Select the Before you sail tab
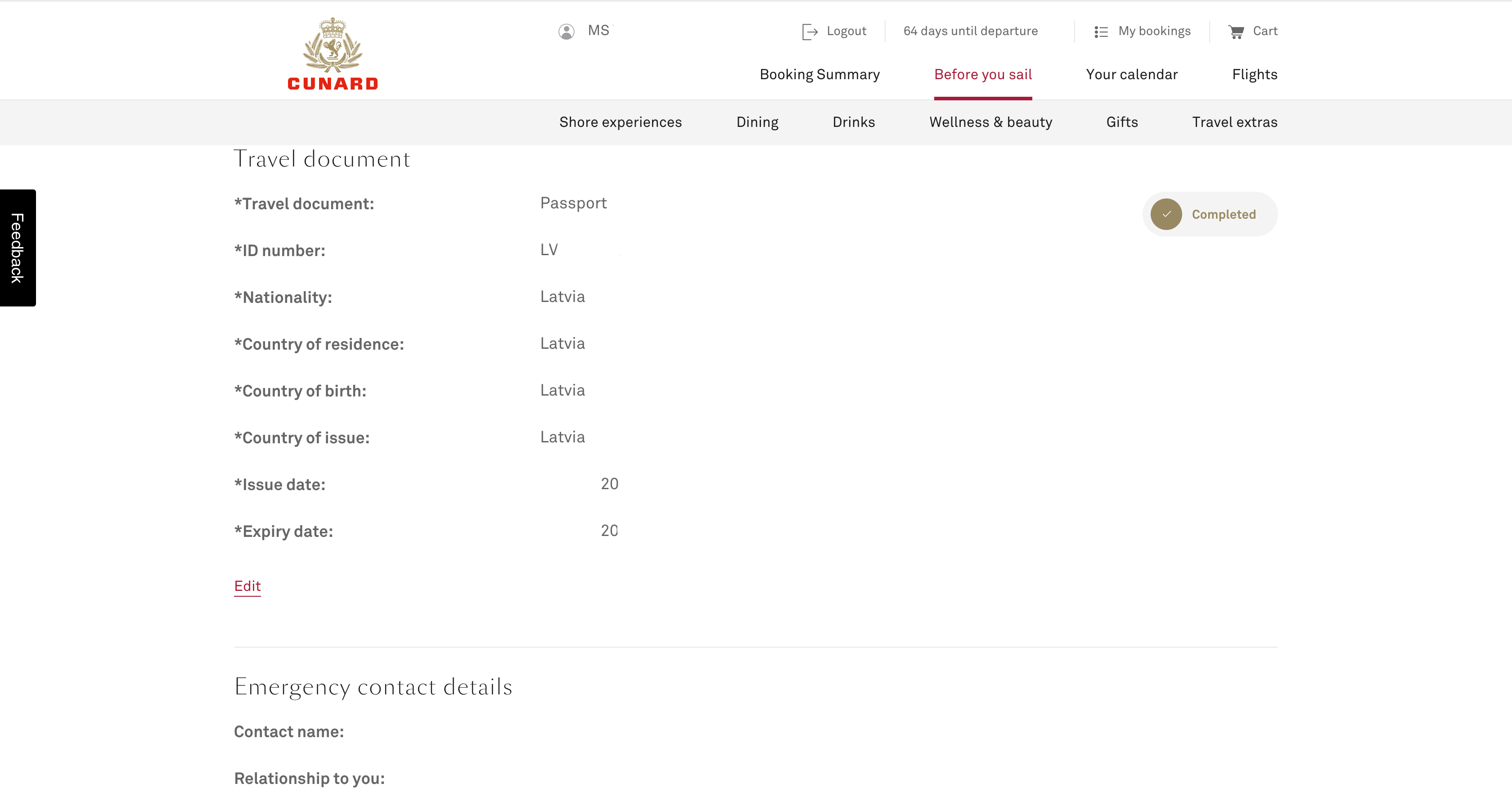Image resolution: width=1512 pixels, height=806 pixels. coord(983,75)
